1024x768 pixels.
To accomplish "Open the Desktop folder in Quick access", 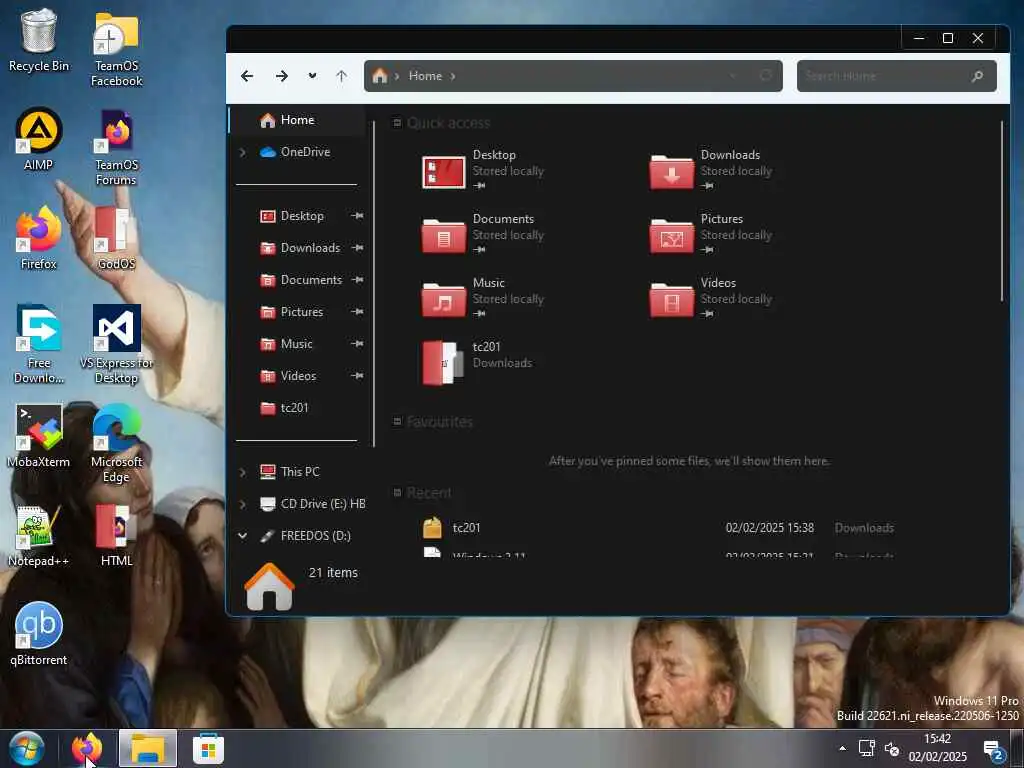I will [x=483, y=171].
